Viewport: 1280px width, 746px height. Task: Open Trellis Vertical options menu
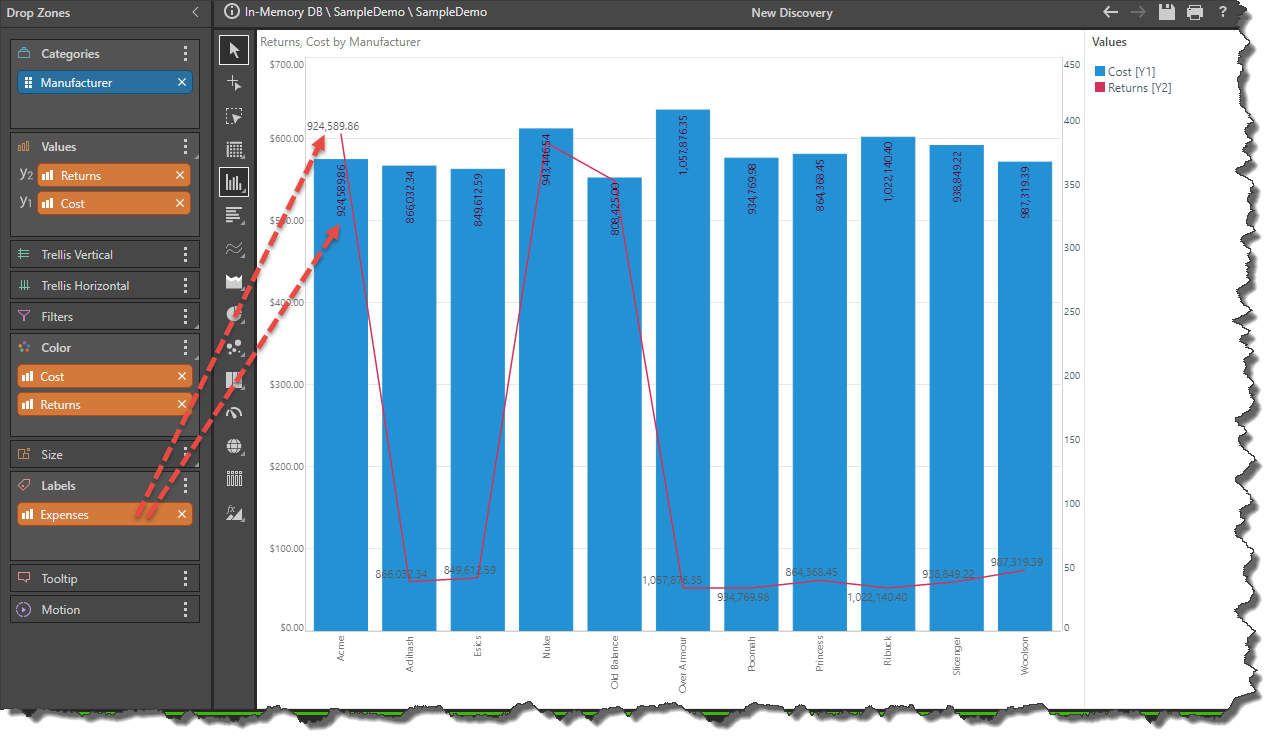(x=185, y=254)
